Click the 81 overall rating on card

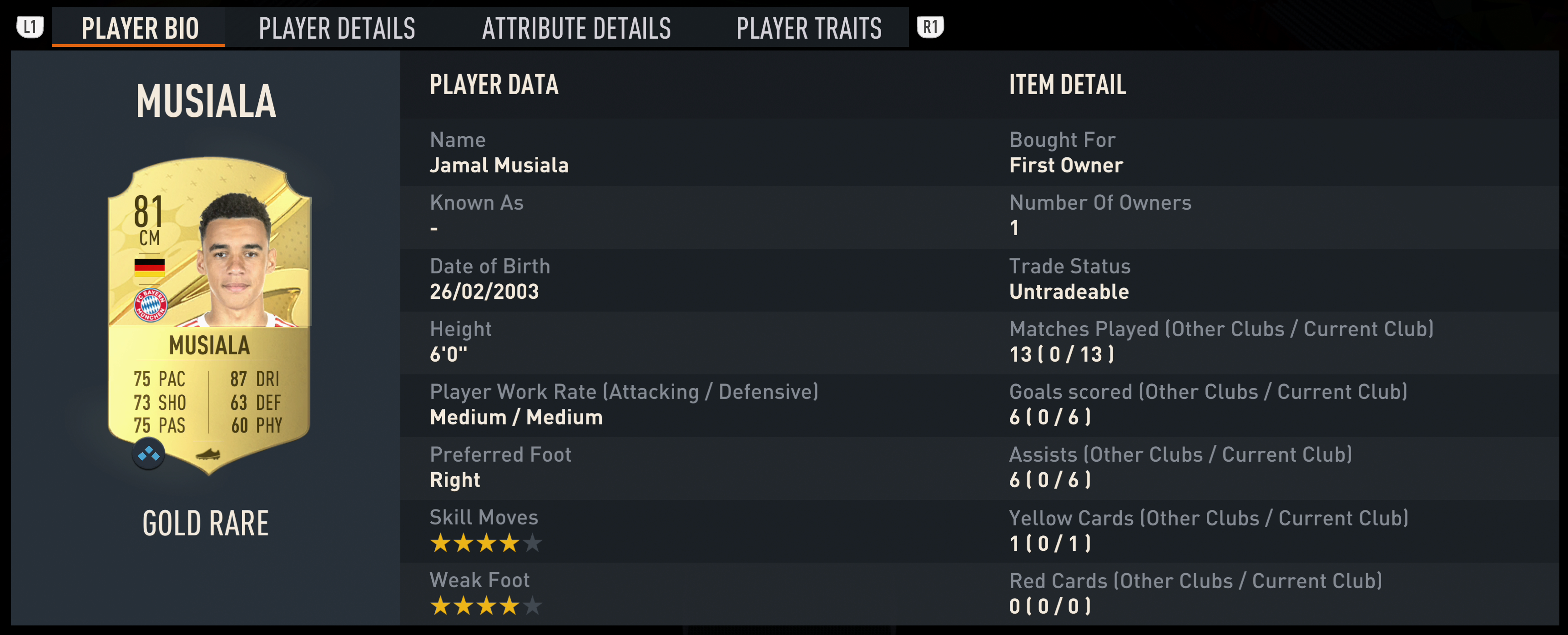tap(149, 212)
